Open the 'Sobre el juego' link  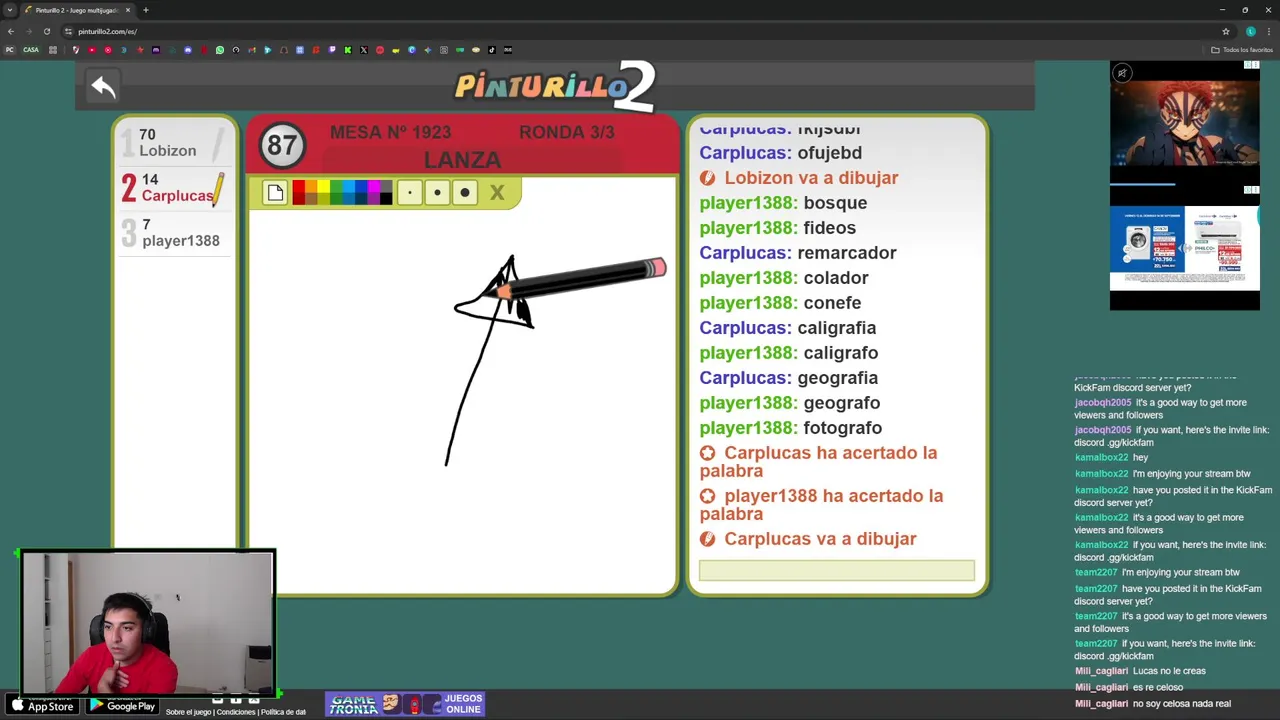pyautogui.click(x=188, y=712)
